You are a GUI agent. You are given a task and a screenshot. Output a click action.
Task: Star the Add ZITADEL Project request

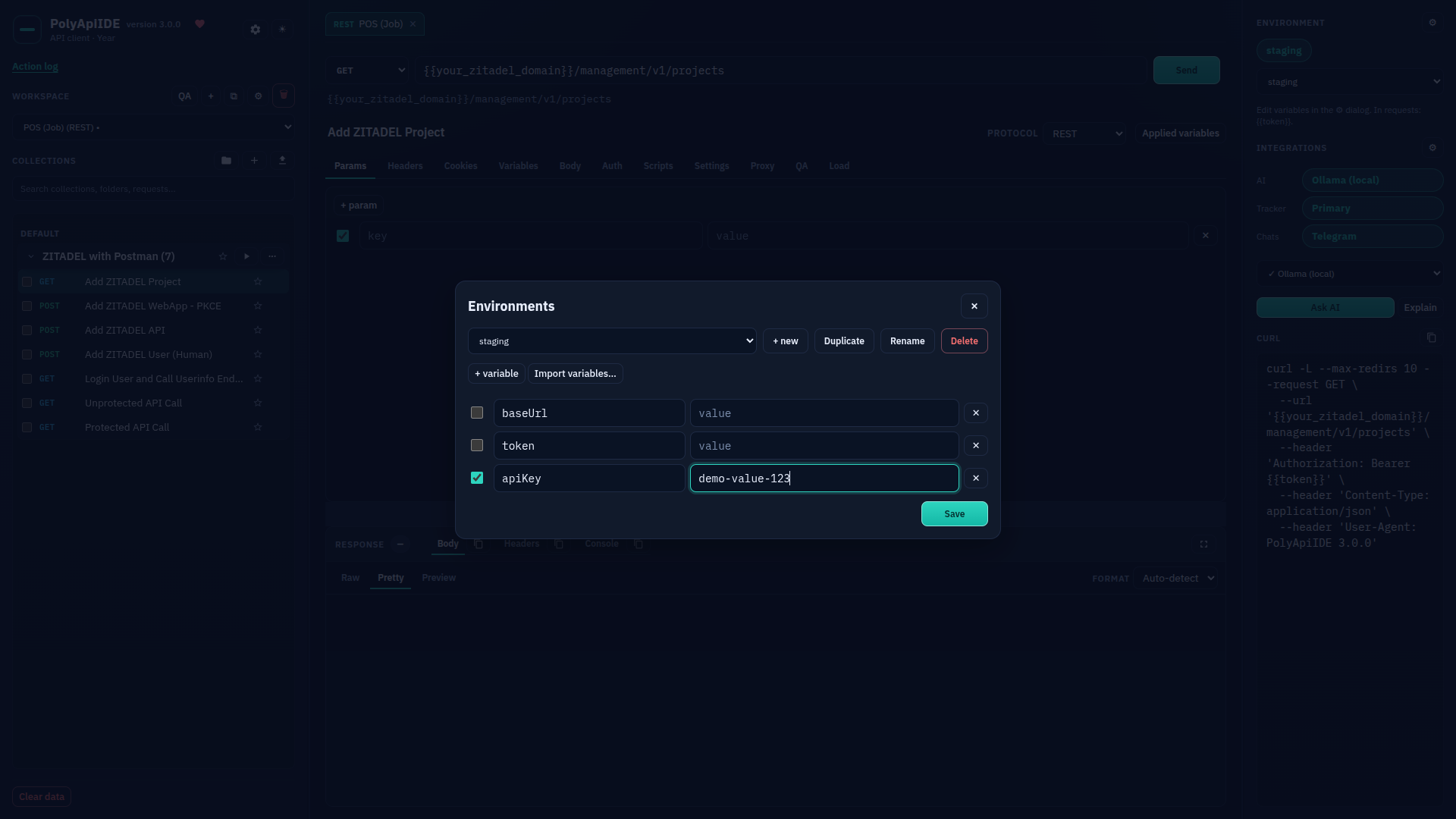click(x=258, y=282)
